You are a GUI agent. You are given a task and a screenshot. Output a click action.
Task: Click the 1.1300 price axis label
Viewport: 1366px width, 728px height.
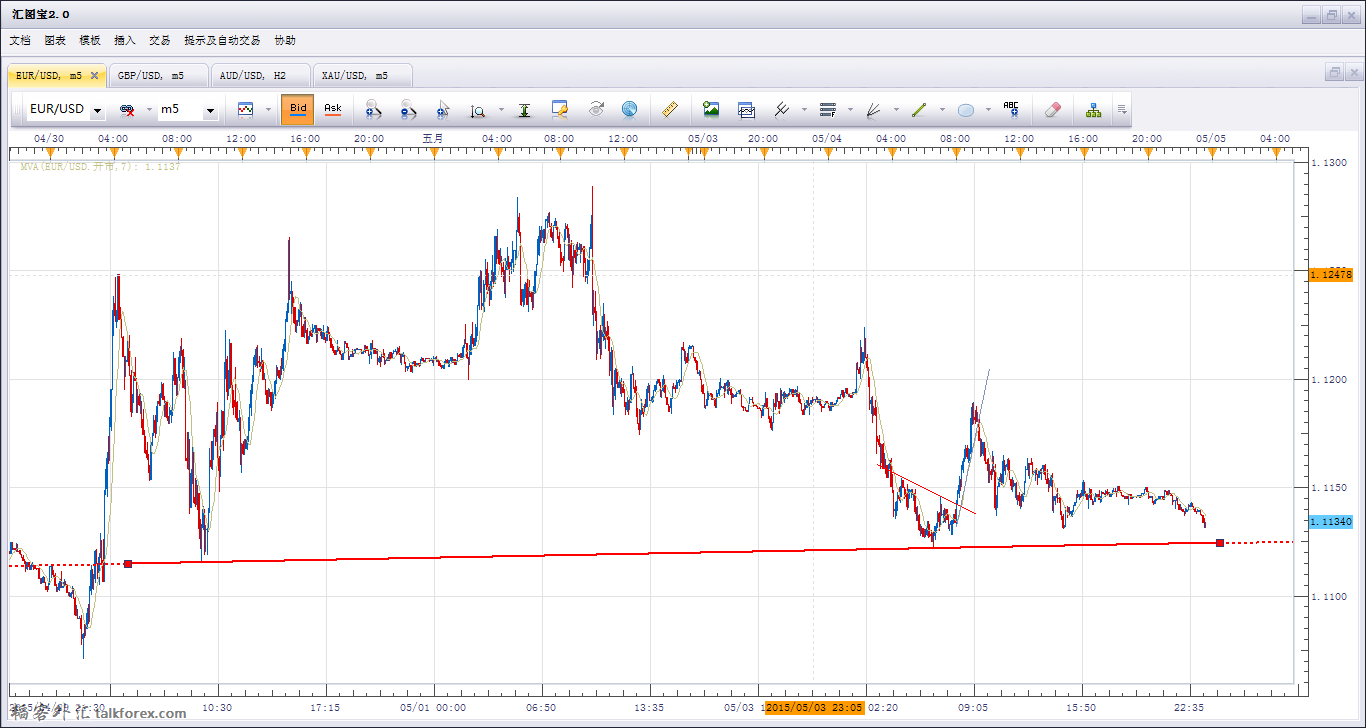pos(1329,162)
